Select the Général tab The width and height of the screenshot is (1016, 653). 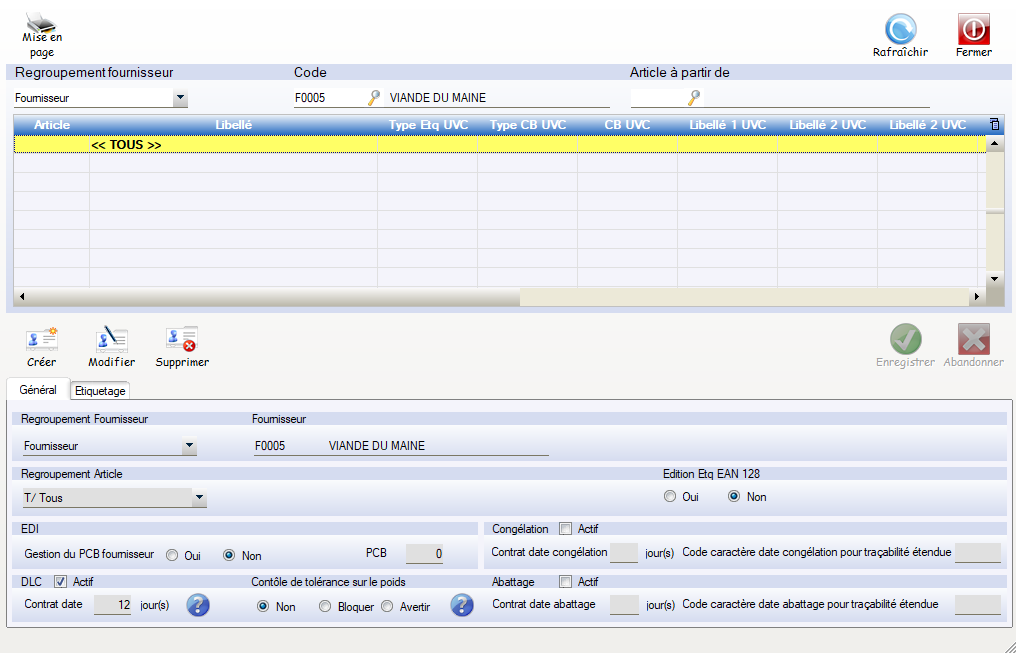tap(38, 390)
